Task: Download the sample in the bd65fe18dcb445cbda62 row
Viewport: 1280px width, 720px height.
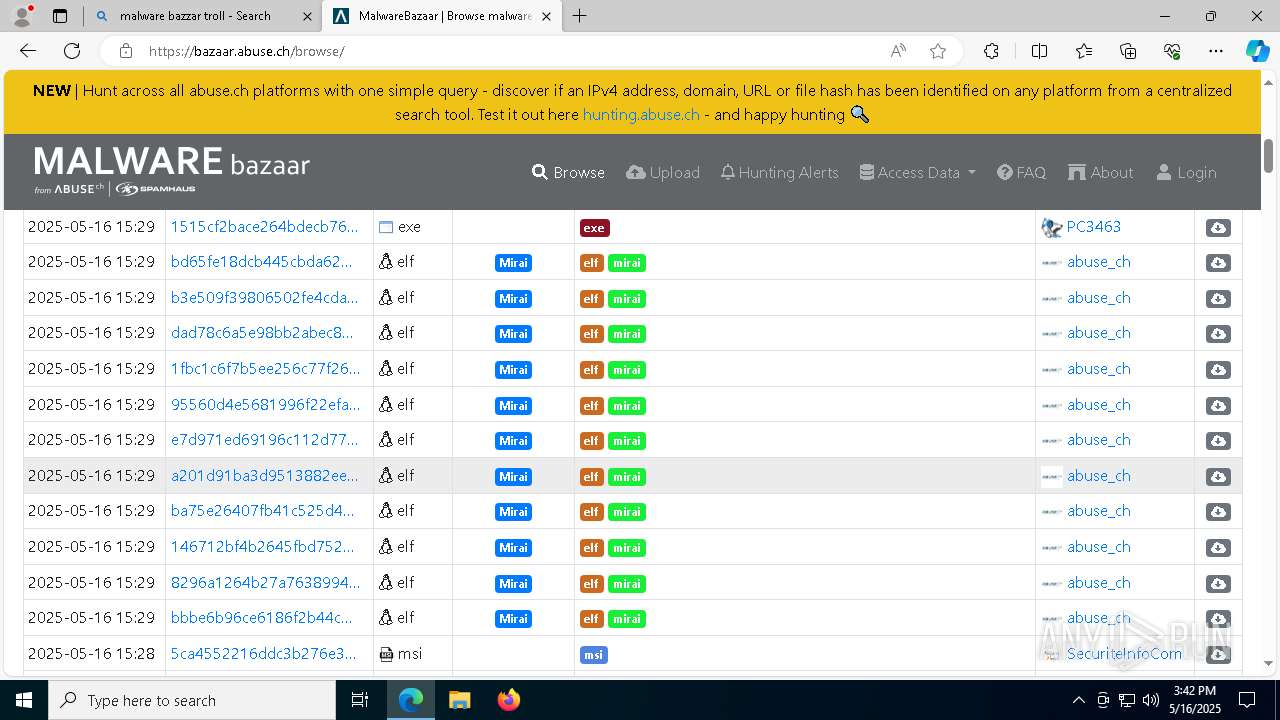Action: (x=1218, y=263)
